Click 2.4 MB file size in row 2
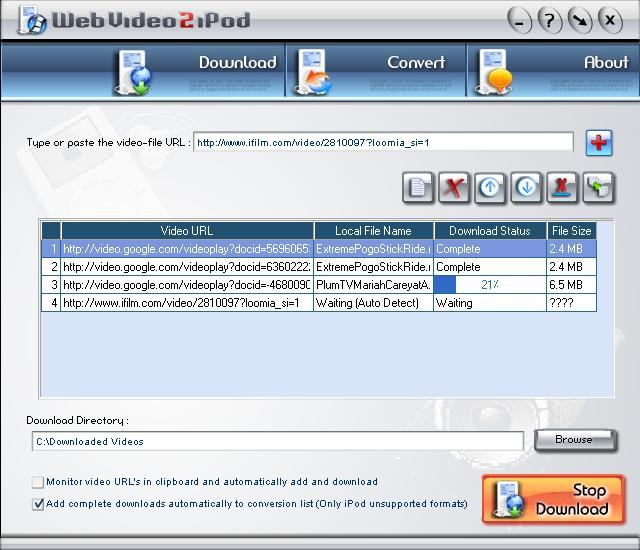This screenshot has height=550, width=640. (x=571, y=267)
